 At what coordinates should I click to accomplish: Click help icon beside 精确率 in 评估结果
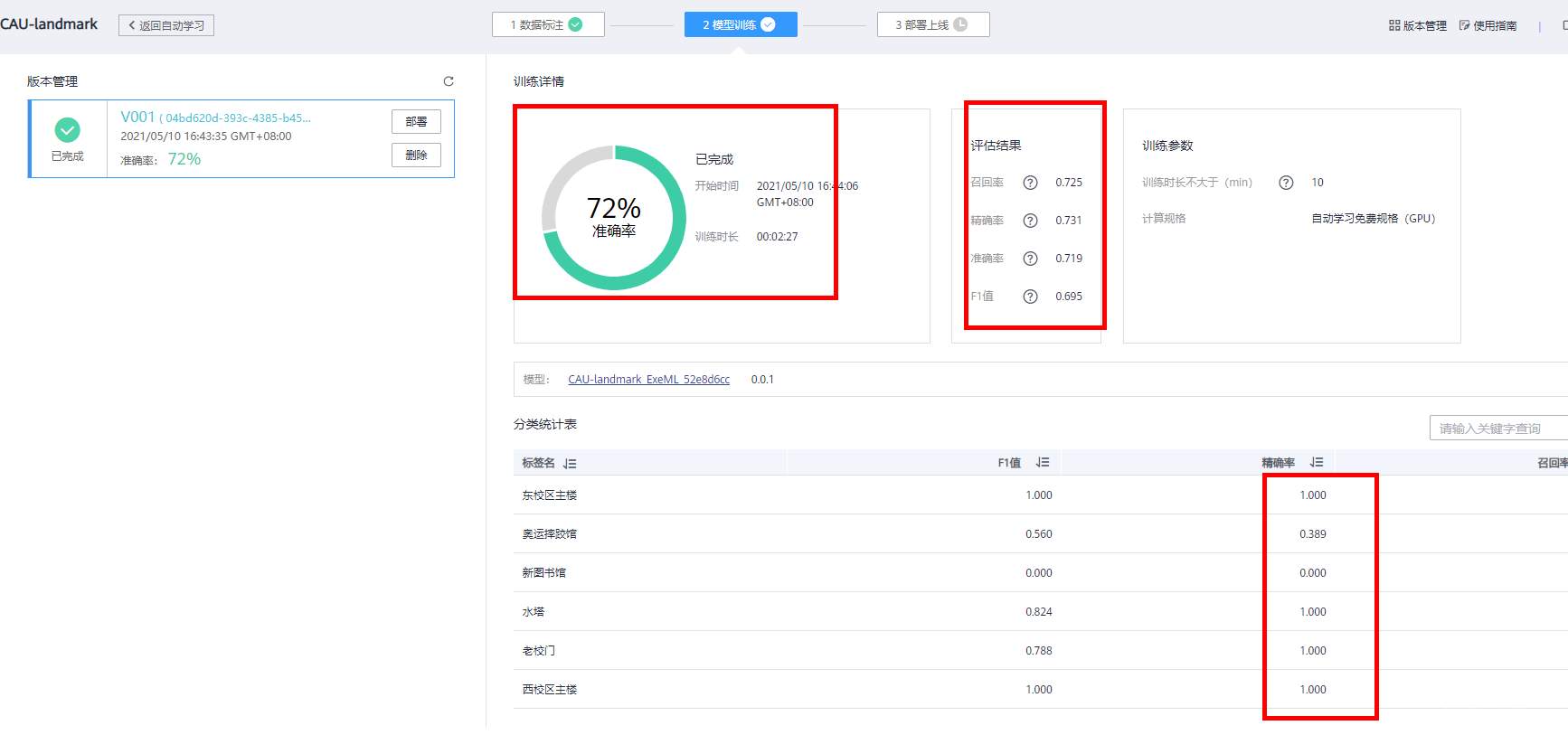(1030, 221)
